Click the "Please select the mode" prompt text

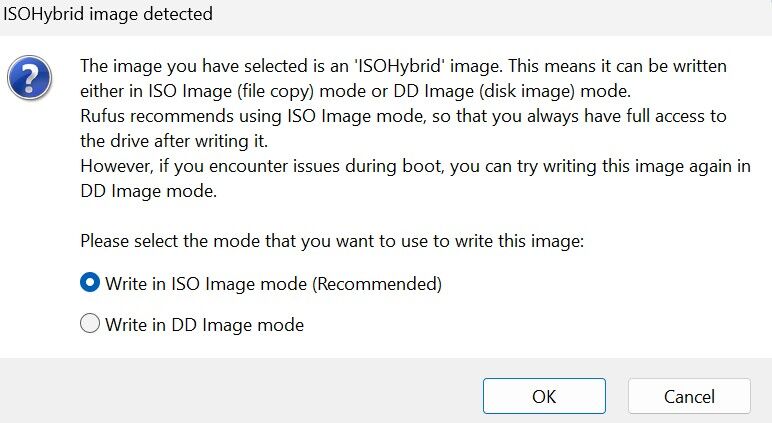click(310, 241)
